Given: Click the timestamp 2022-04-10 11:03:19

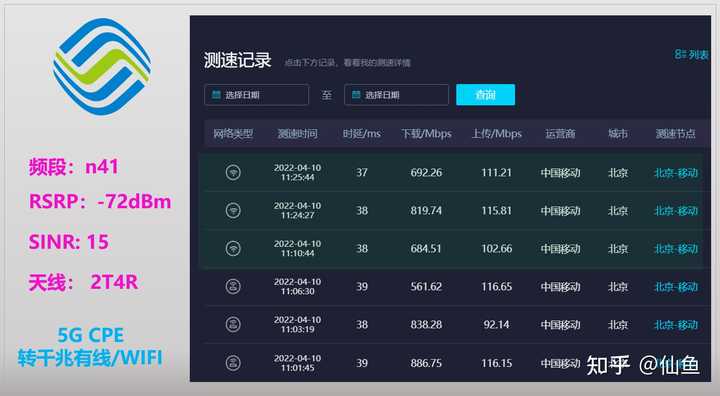Looking at the screenshot, I should [x=297, y=324].
